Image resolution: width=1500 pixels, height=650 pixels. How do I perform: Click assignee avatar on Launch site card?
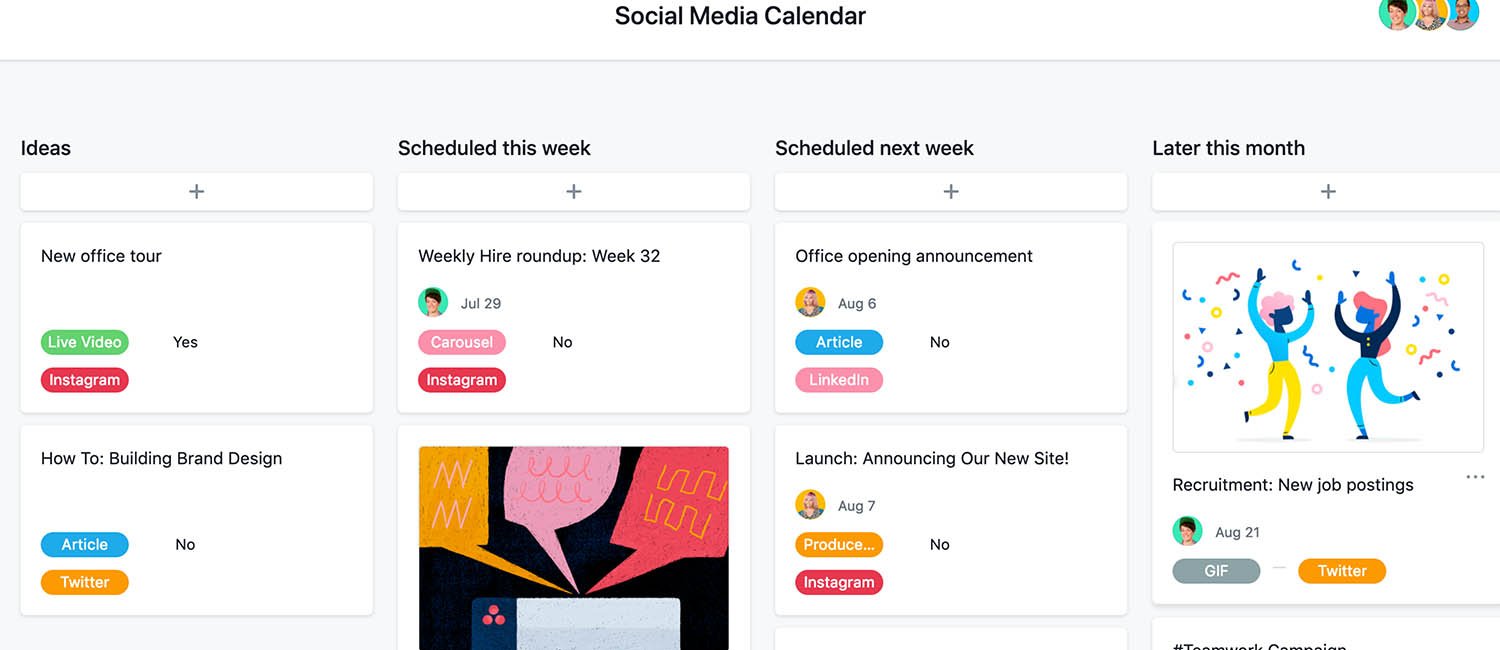pyautogui.click(x=810, y=505)
